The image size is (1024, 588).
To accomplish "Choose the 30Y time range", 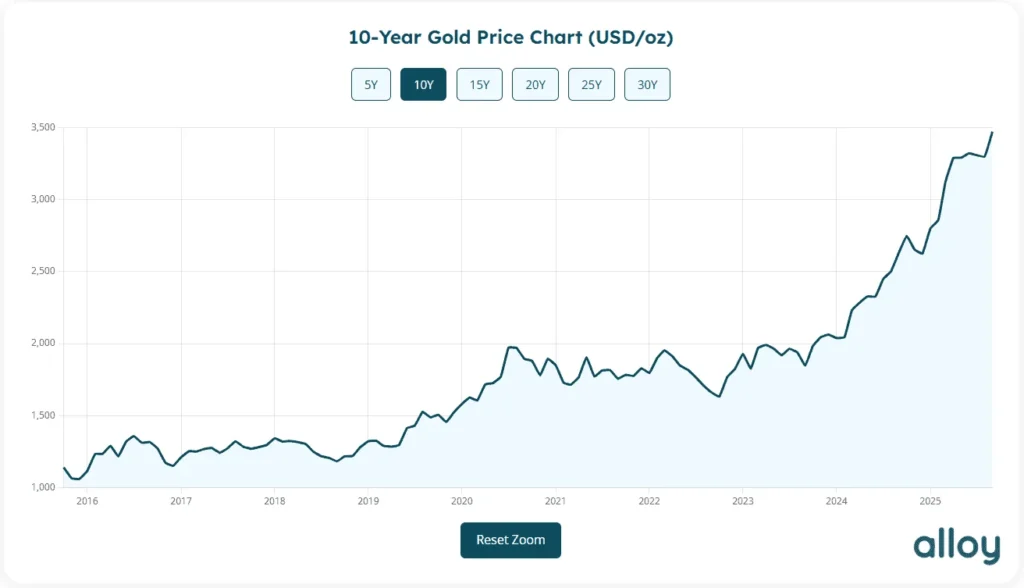I will 647,85.
